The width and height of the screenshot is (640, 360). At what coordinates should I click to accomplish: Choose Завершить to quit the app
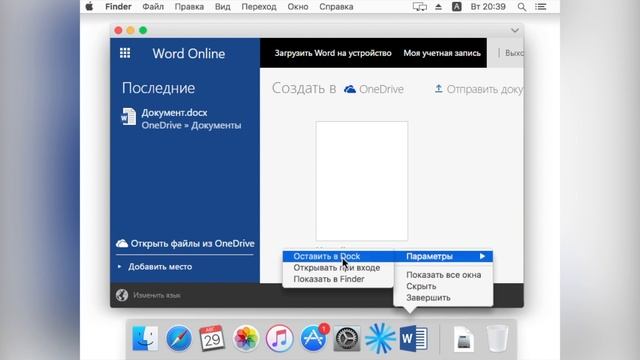coord(443,298)
